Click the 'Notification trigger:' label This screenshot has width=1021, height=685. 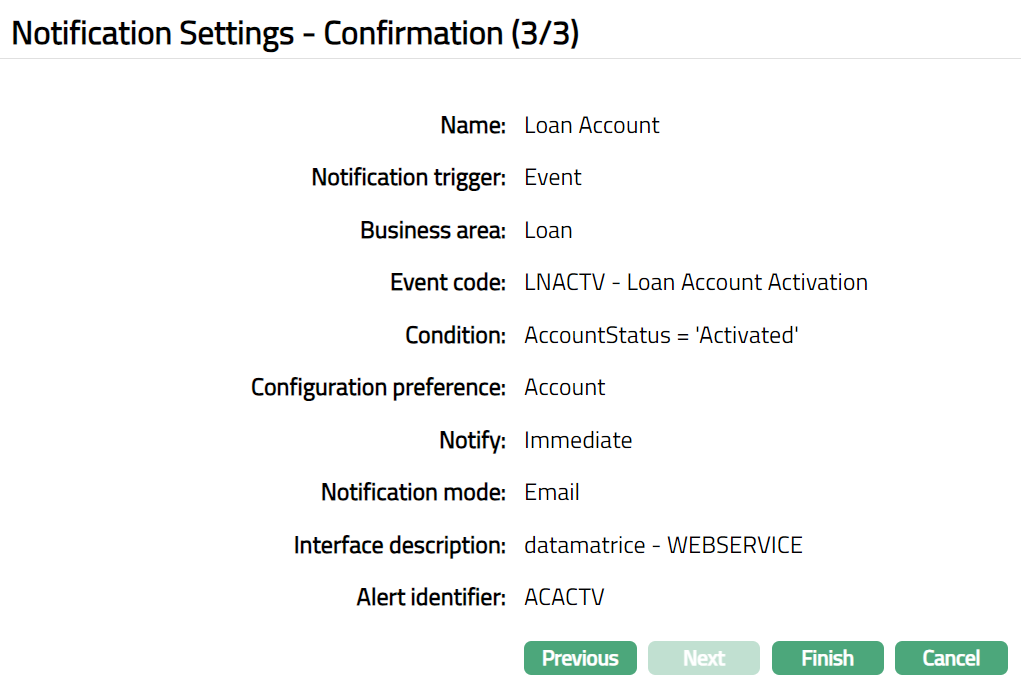409,178
